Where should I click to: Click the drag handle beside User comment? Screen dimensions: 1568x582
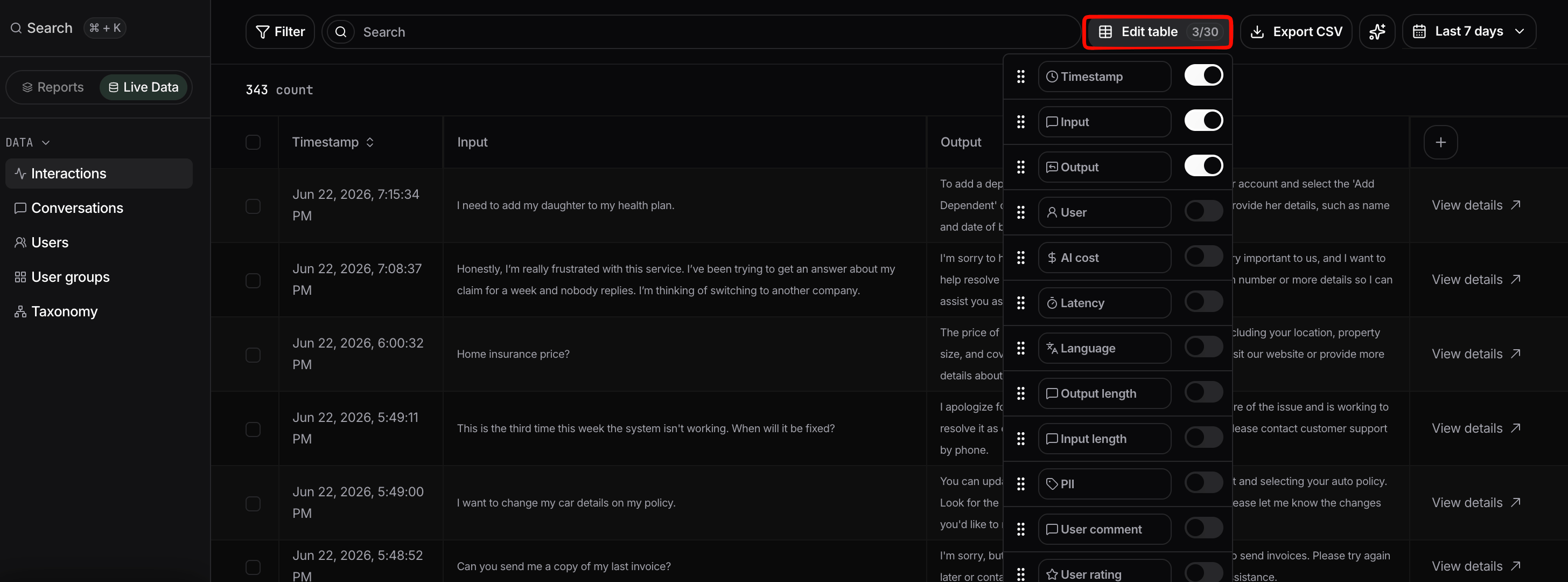(1021, 530)
